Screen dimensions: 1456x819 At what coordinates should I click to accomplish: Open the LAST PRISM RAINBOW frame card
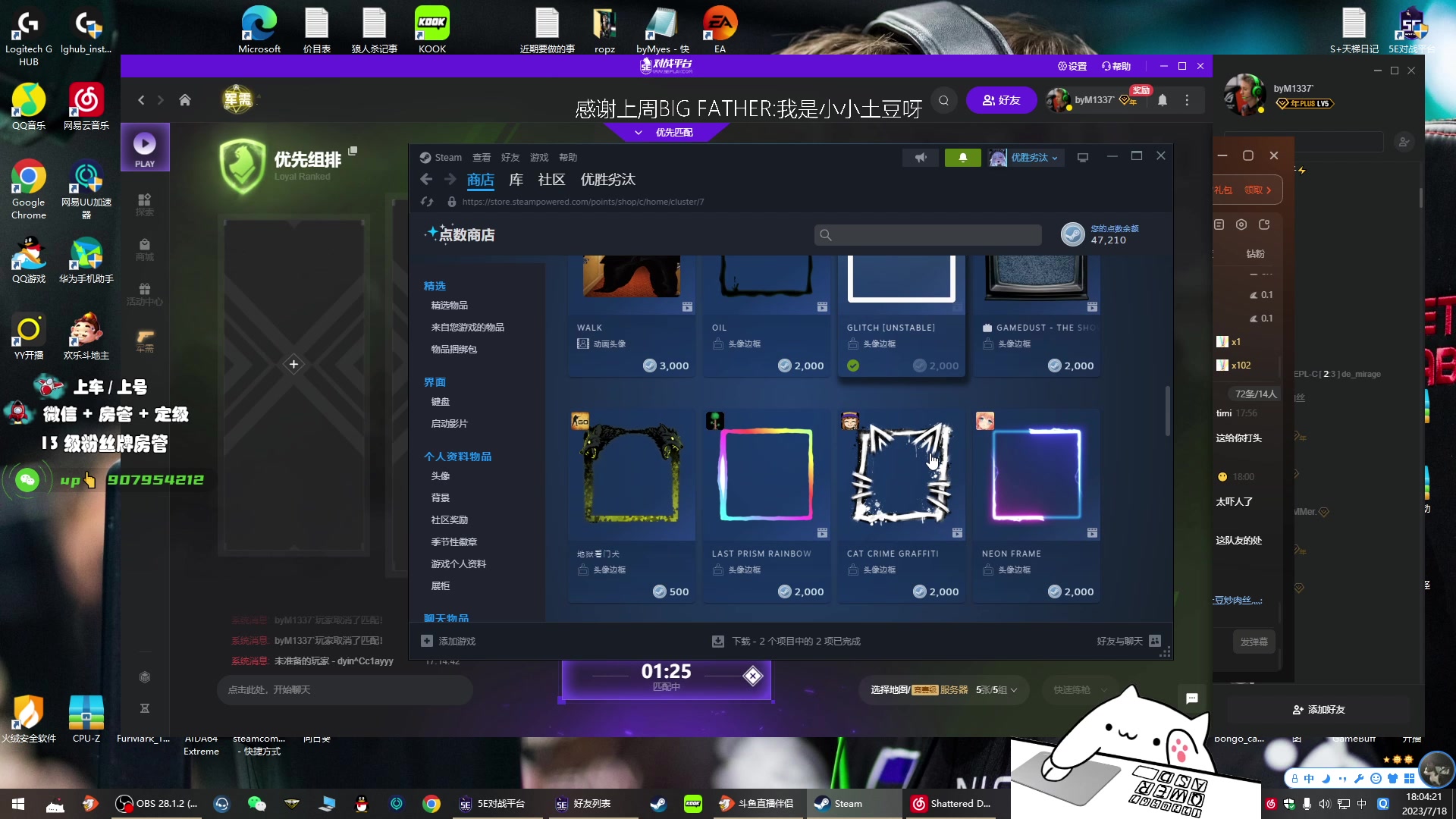767,507
